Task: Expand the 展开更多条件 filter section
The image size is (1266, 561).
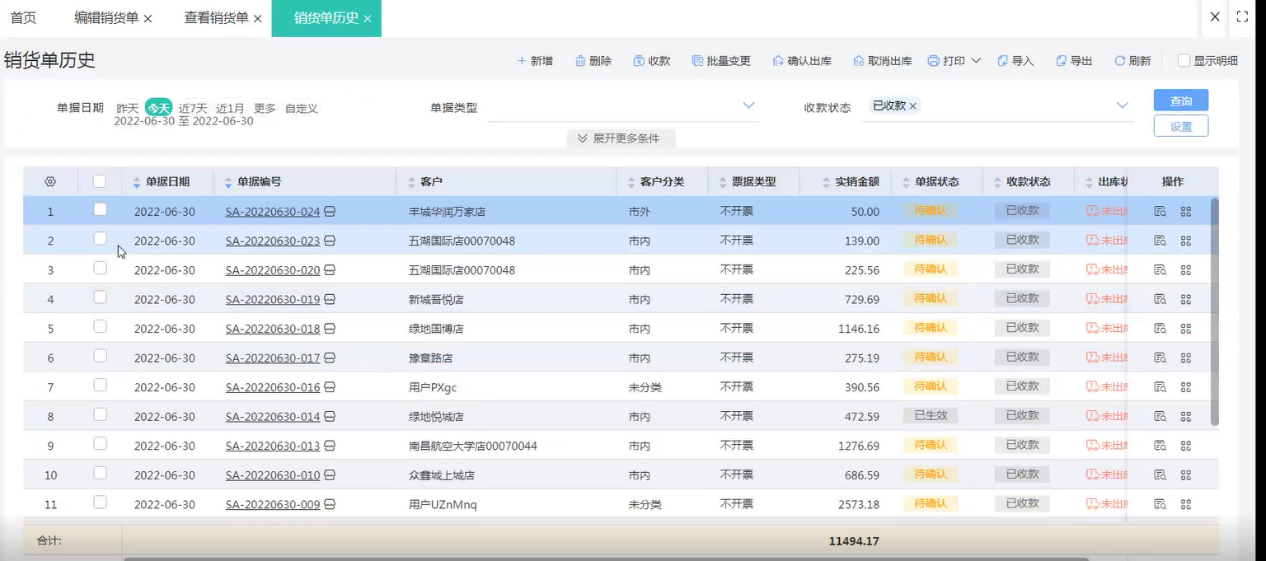Action: (620, 138)
